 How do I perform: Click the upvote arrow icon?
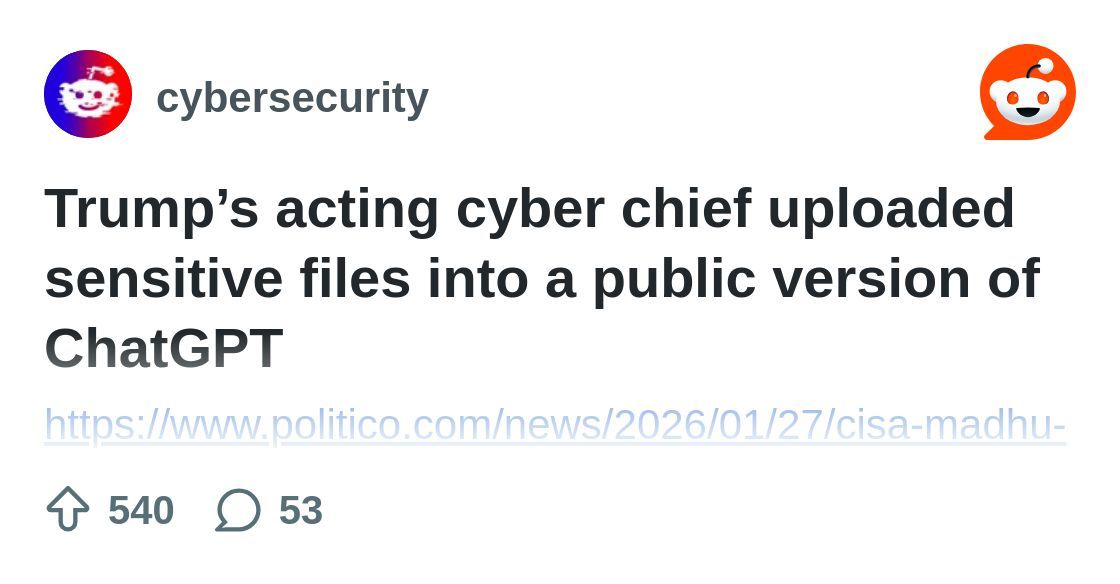[68, 510]
